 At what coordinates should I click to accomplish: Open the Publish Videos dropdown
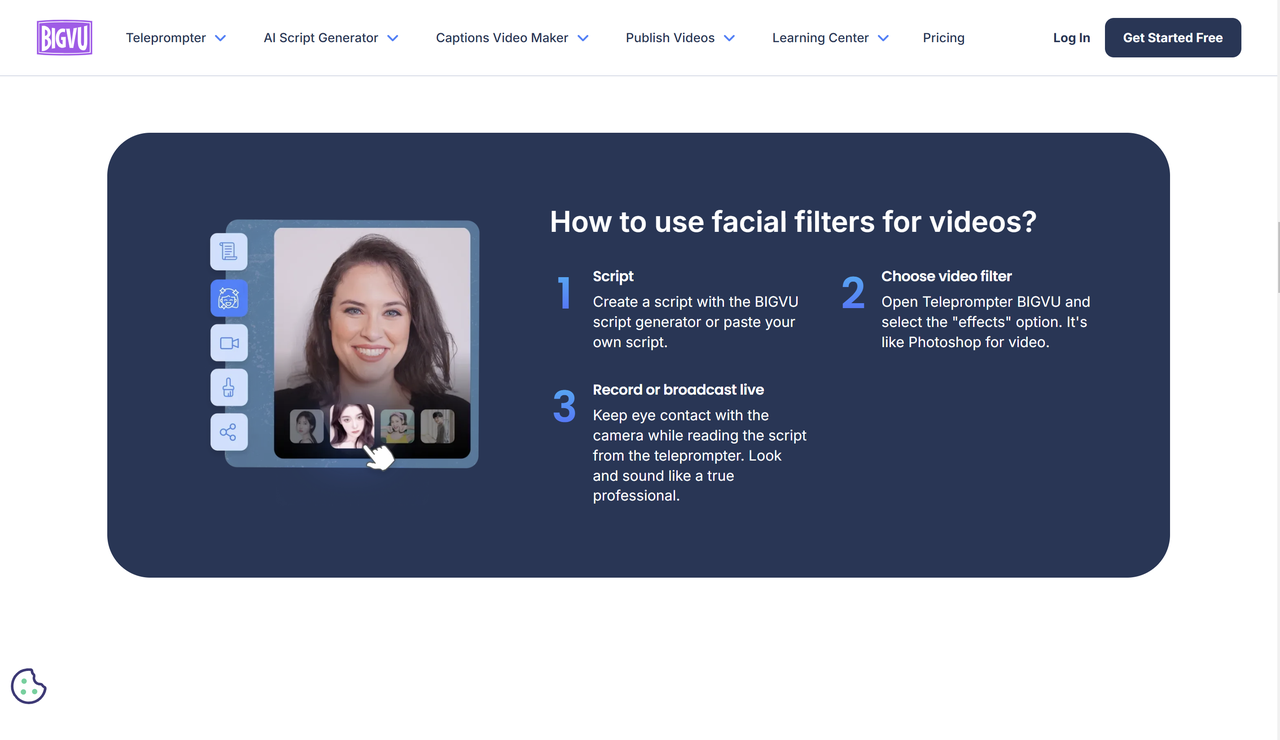pos(680,37)
